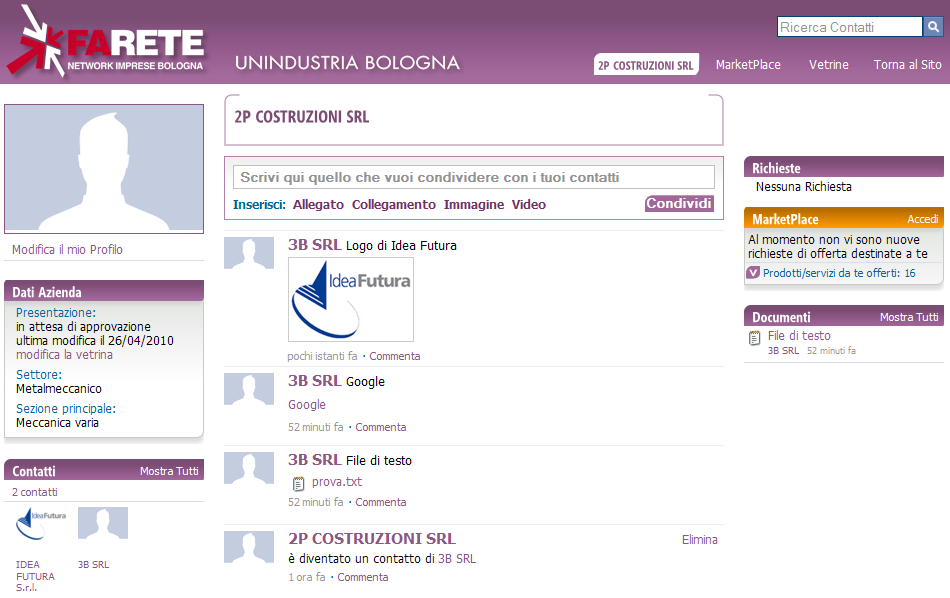Click the '2 contatti' text
The height and width of the screenshot is (598, 950).
pyautogui.click(x=35, y=492)
